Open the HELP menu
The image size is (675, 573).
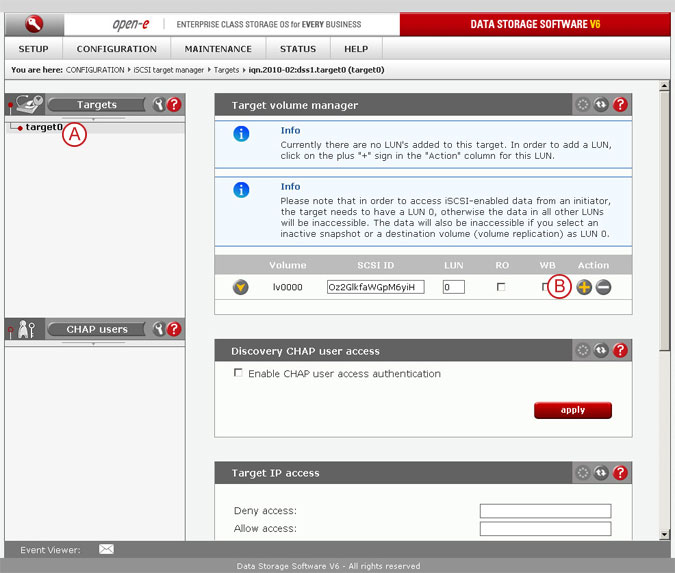356,49
